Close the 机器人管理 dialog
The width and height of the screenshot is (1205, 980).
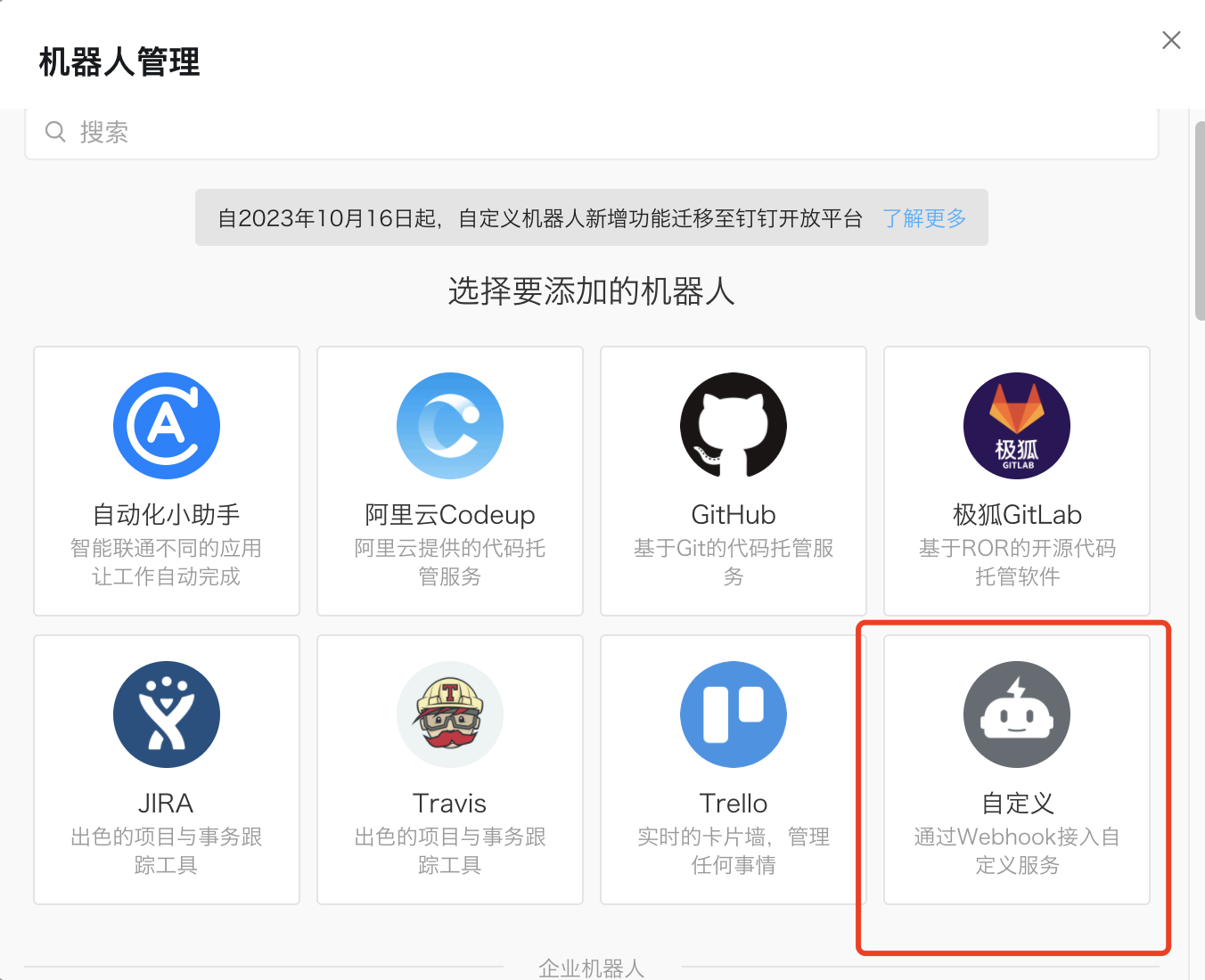pyautogui.click(x=1171, y=40)
